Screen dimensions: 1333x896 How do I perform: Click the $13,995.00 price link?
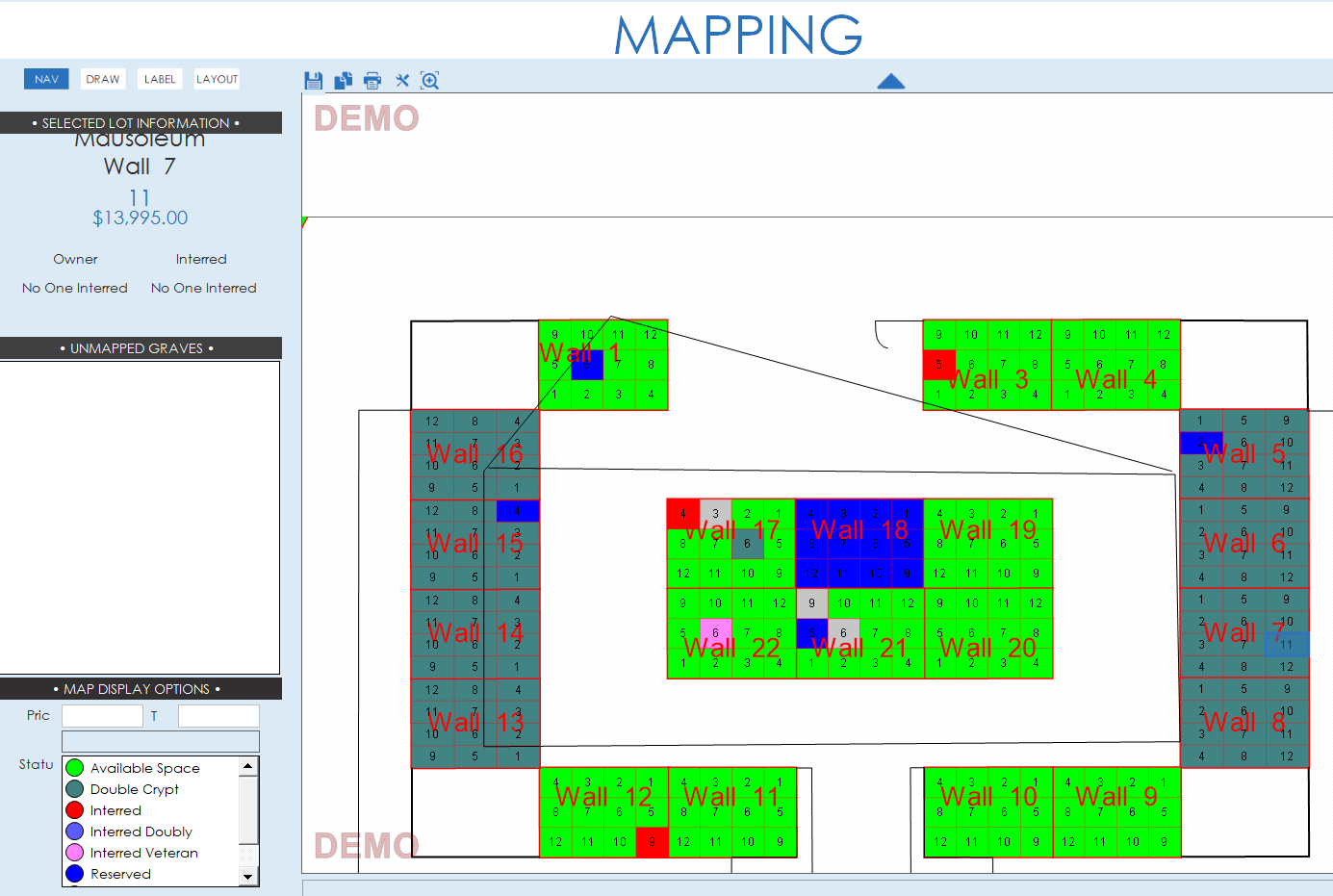click(141, 218)
